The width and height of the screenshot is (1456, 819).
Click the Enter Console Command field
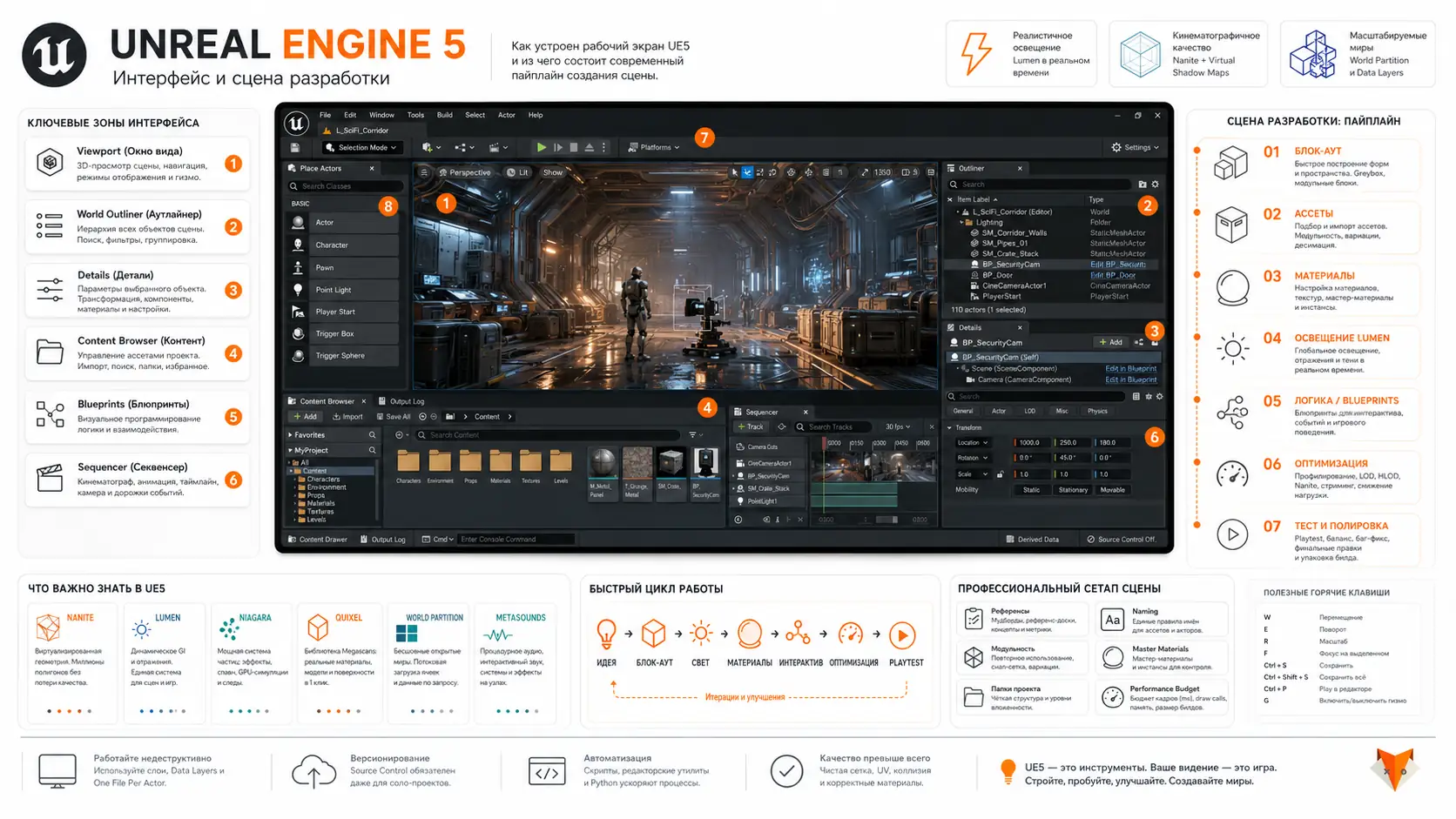516,540
